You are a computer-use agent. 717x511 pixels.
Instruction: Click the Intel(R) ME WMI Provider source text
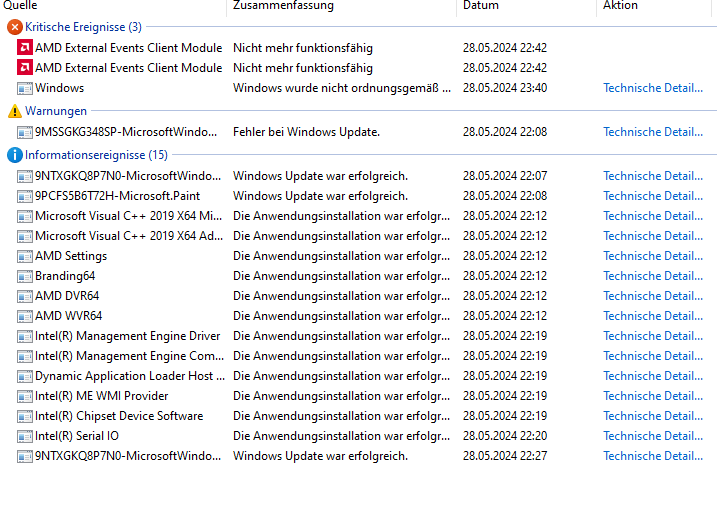pyautogui.click(x=102, y=396)
